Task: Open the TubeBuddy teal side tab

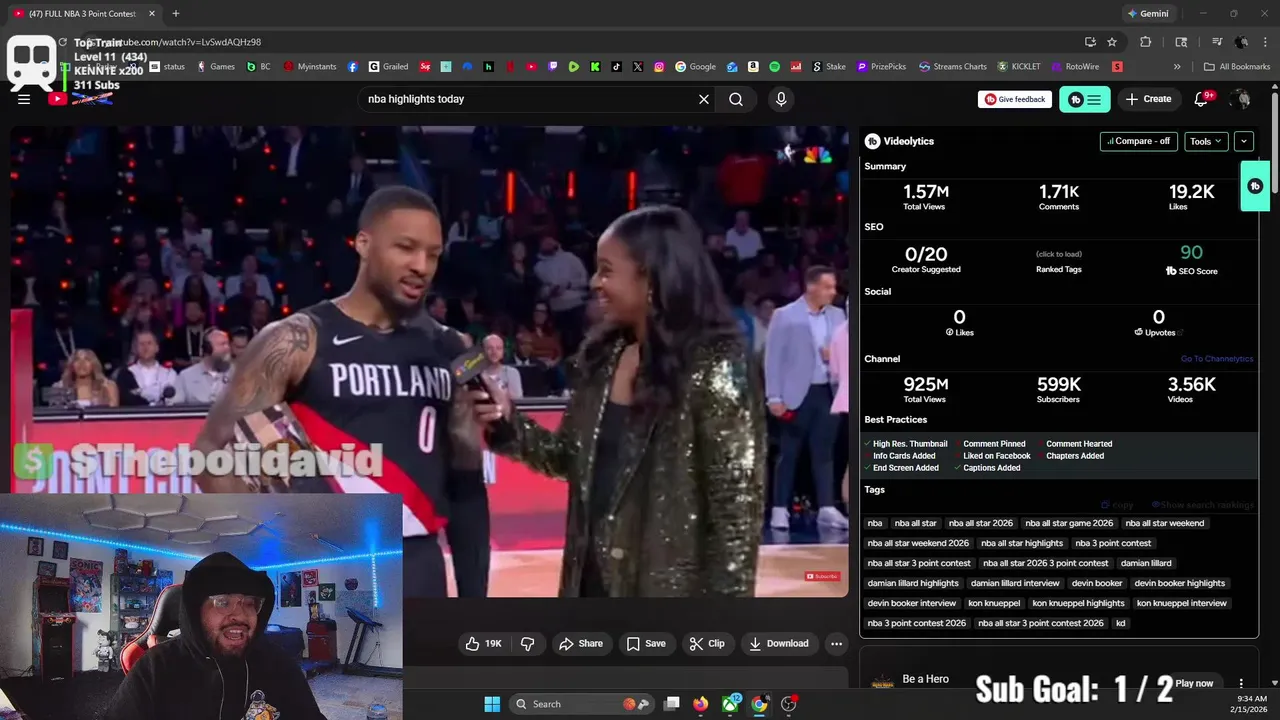Action: coord(1255,186)
